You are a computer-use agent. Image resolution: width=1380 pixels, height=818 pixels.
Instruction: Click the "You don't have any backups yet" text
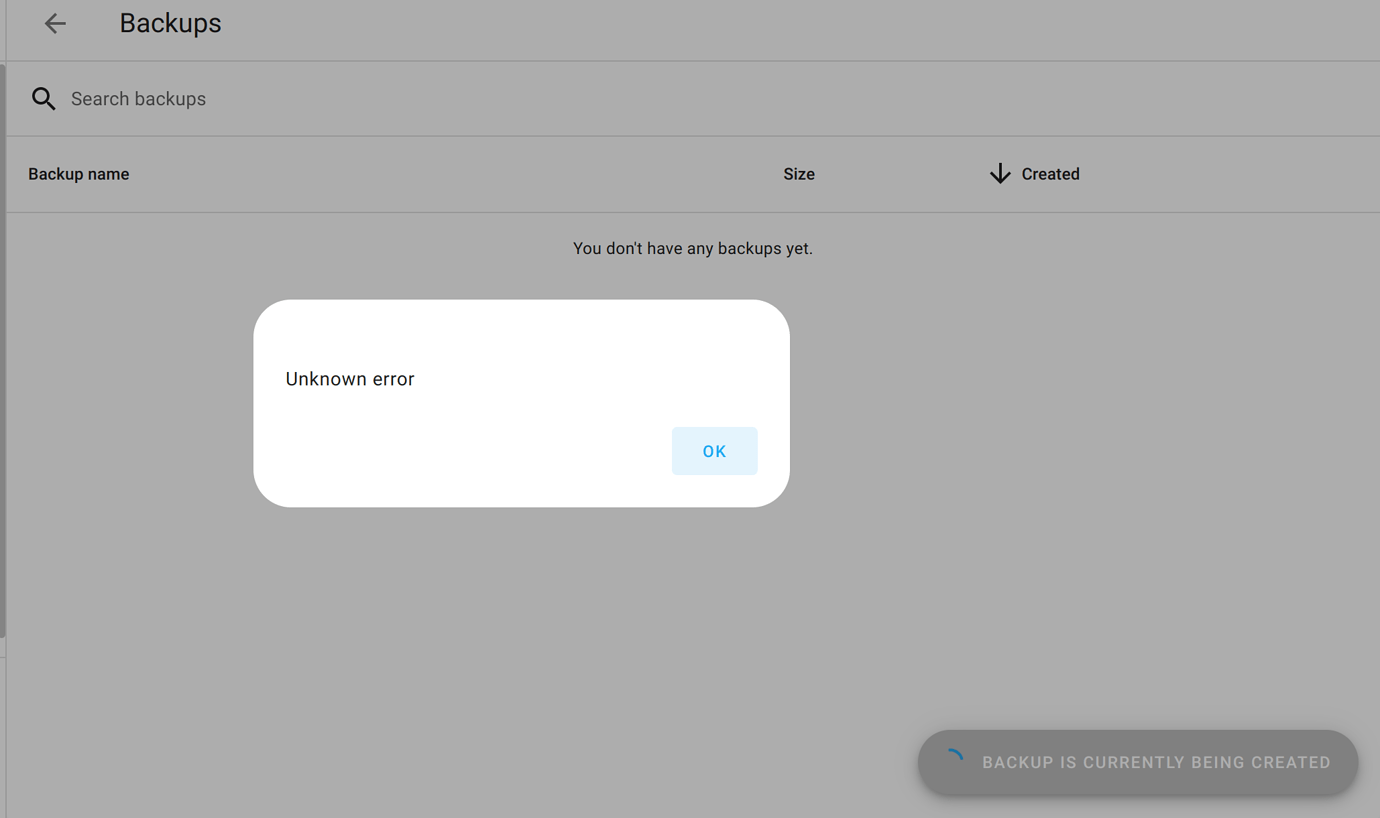693,248
